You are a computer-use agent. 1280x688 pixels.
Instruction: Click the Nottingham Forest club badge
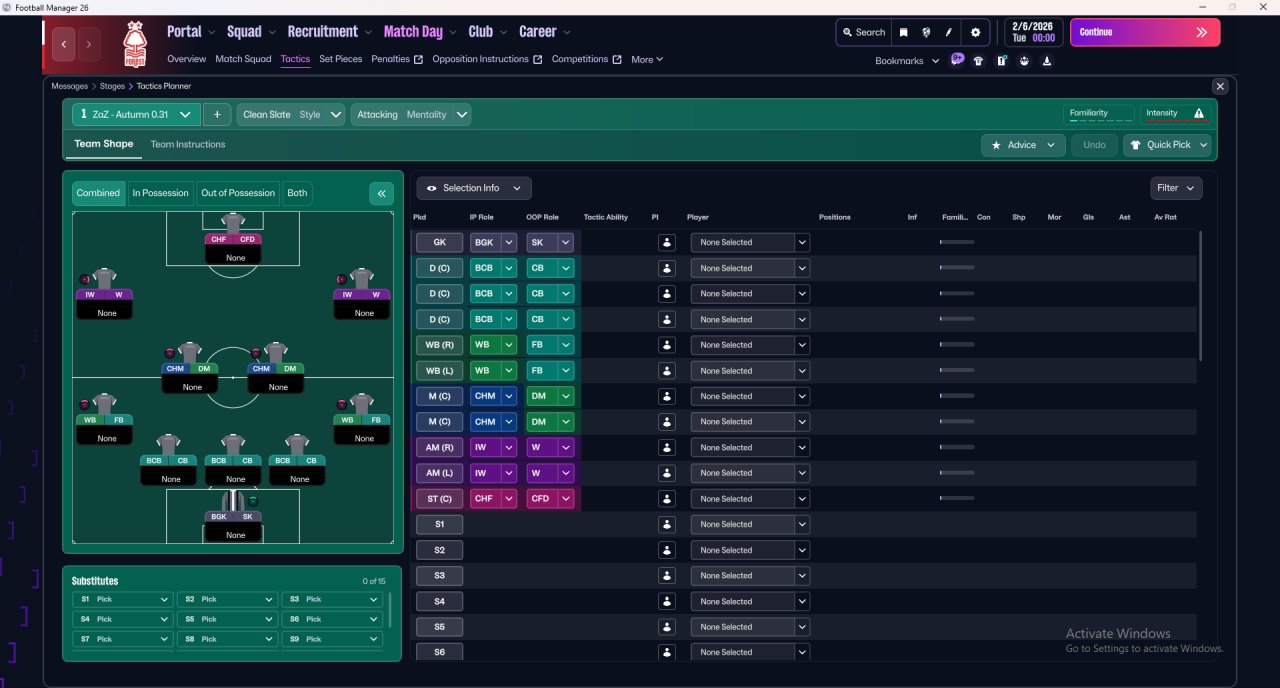coord(135,44)
